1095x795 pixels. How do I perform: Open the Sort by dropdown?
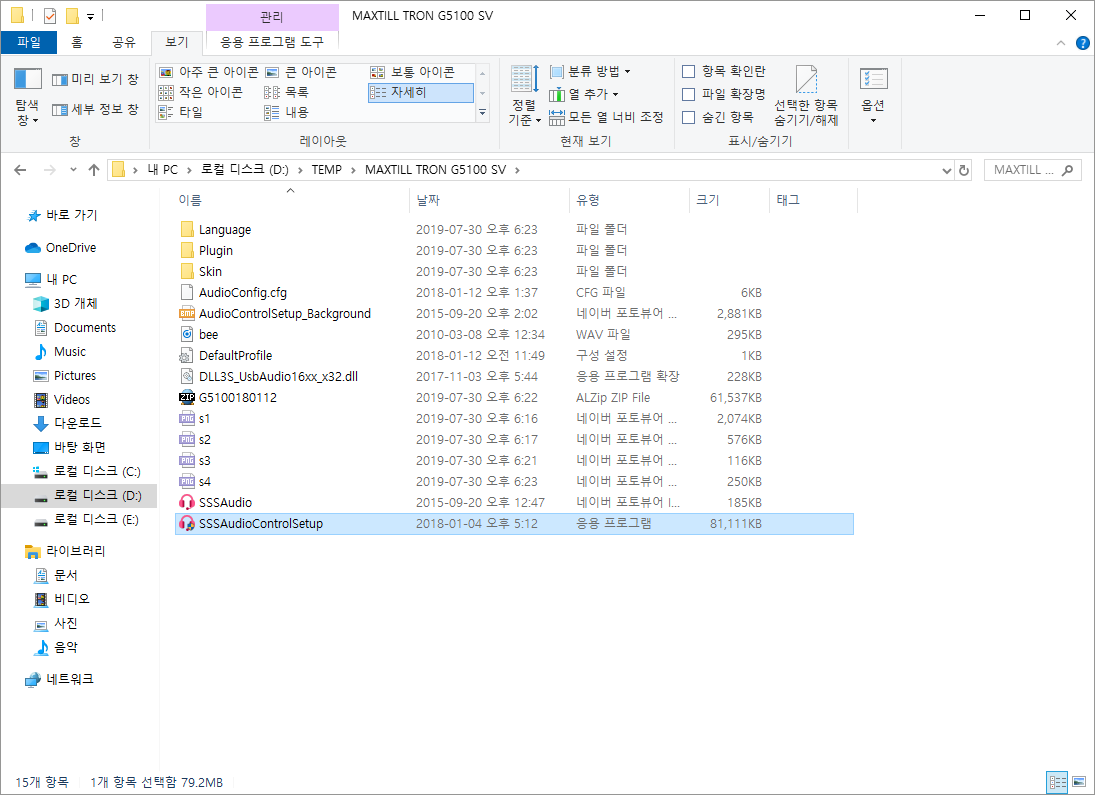pos(524,96)
